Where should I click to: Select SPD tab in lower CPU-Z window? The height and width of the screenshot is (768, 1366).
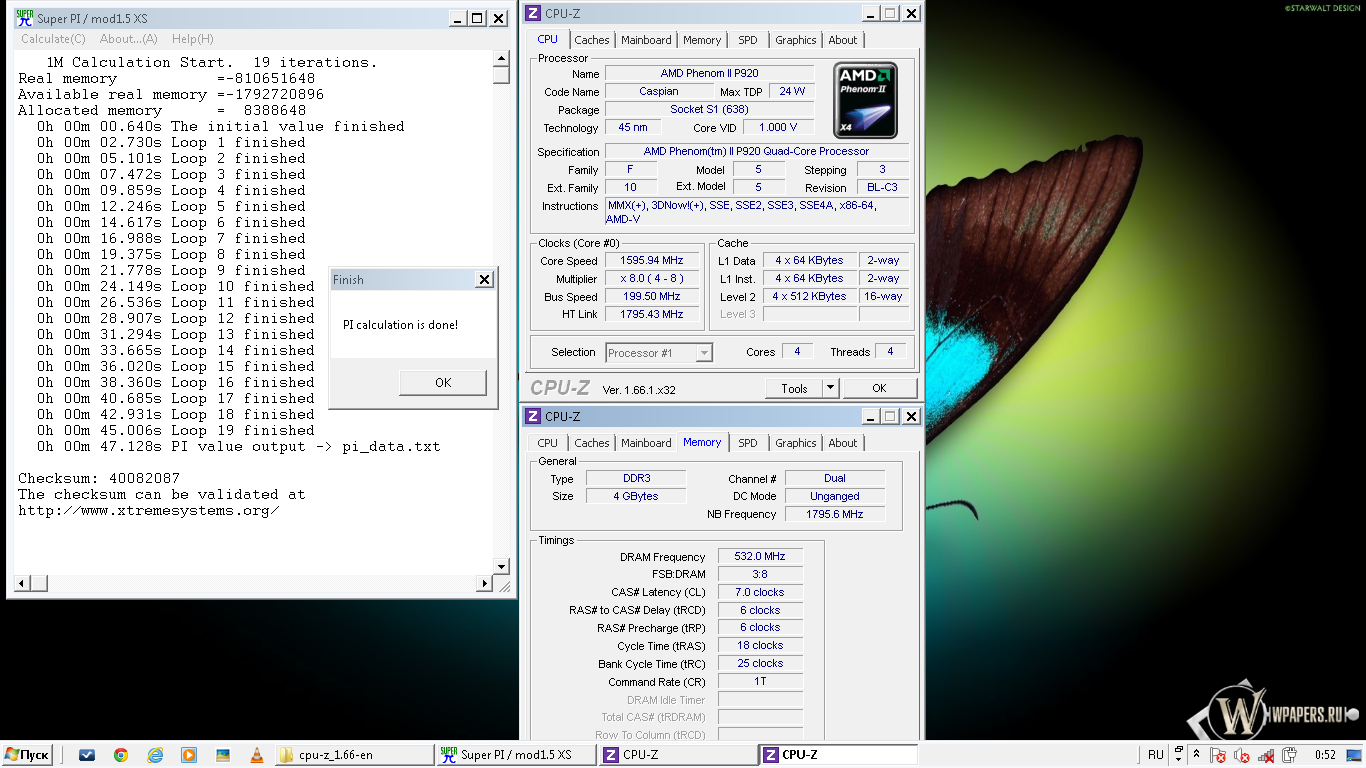(x=748, y=443)
